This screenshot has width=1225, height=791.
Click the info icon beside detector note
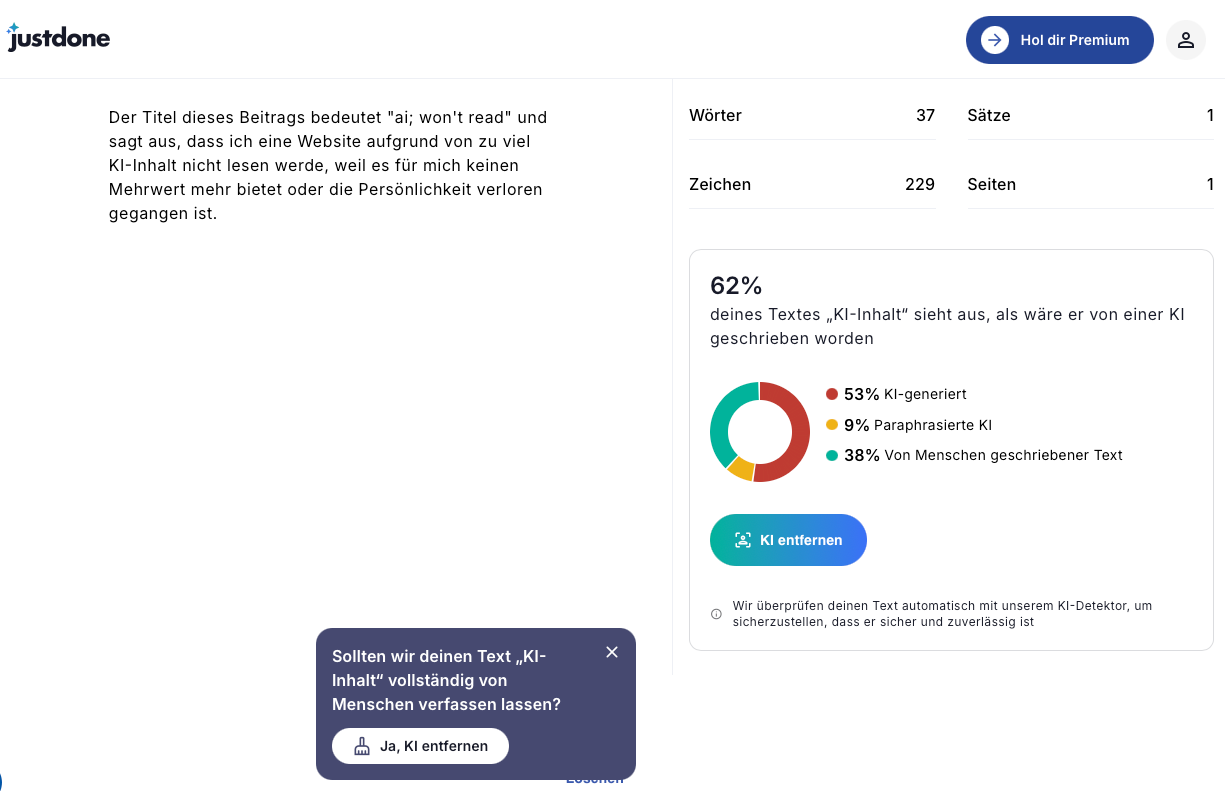pyautogui.click(x=716, y=614)
